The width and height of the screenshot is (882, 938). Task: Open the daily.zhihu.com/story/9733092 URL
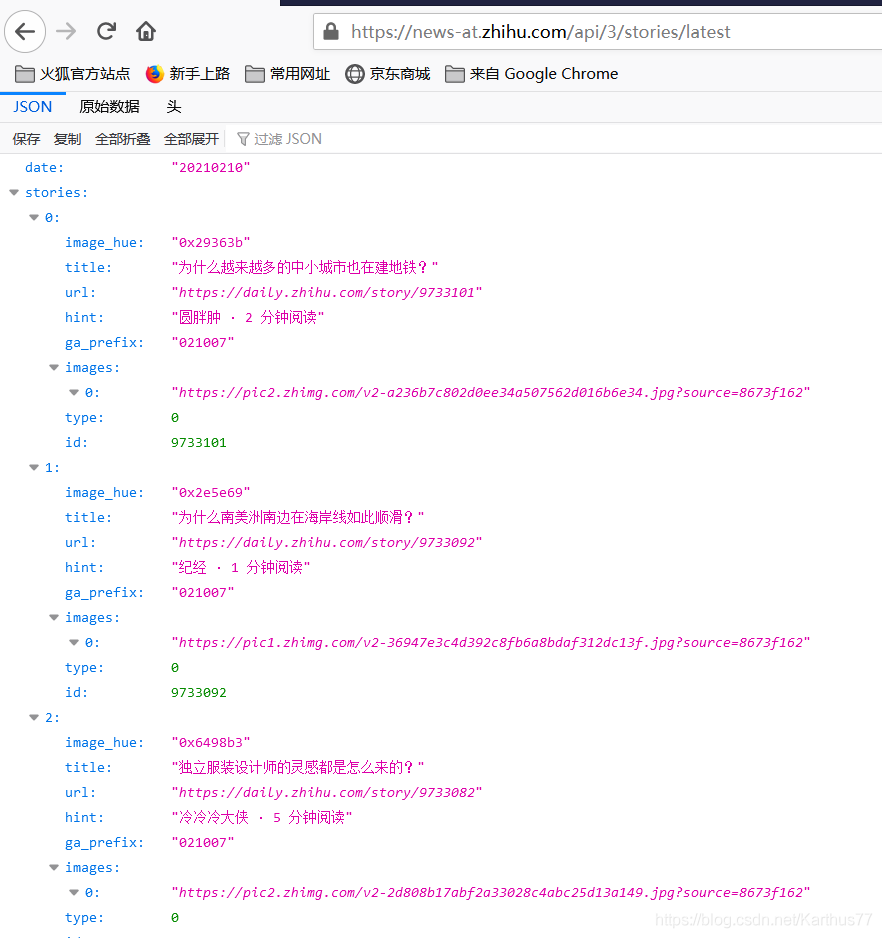click(327, 543)
